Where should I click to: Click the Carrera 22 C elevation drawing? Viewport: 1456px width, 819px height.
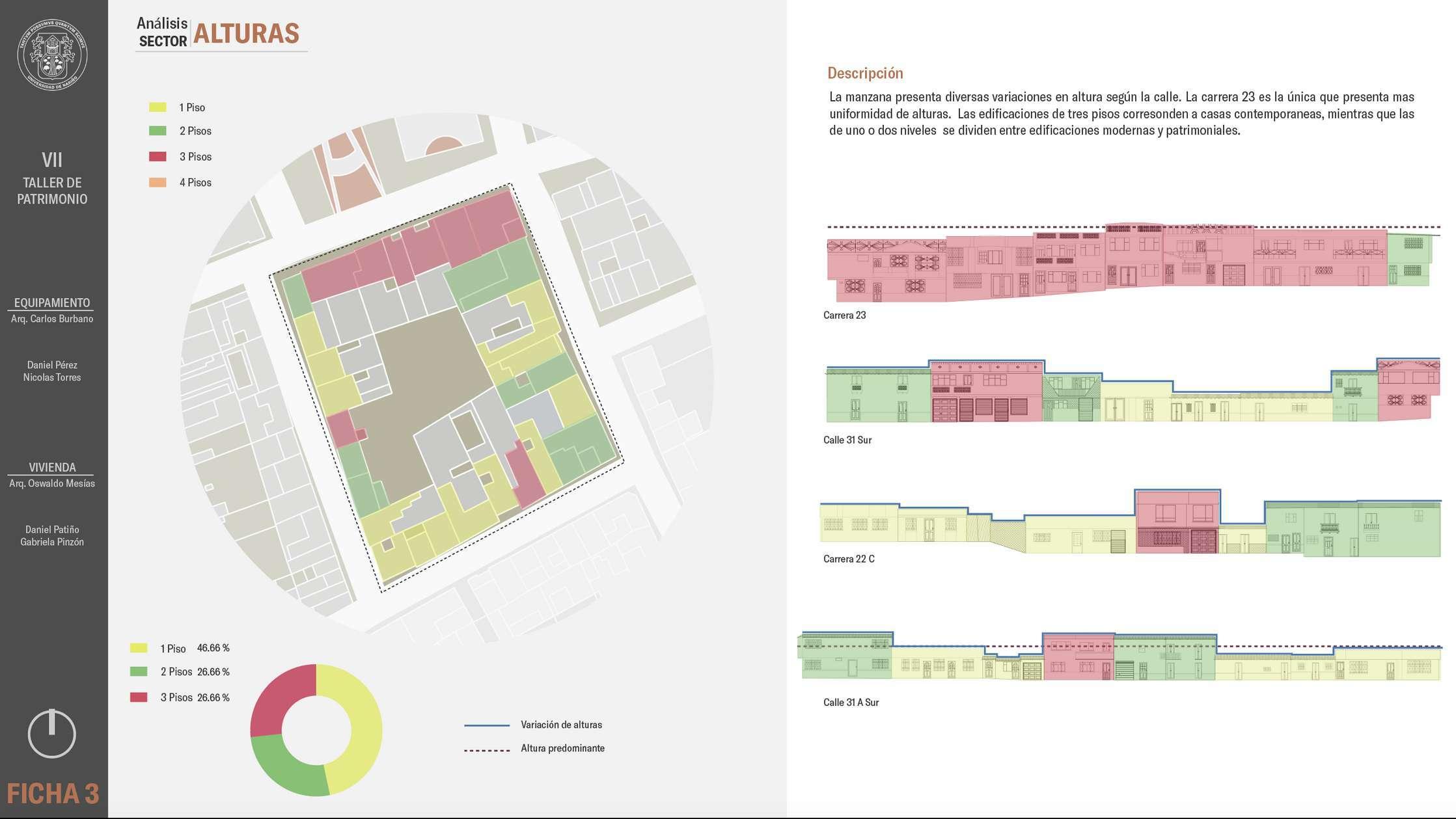[1131, 523]
